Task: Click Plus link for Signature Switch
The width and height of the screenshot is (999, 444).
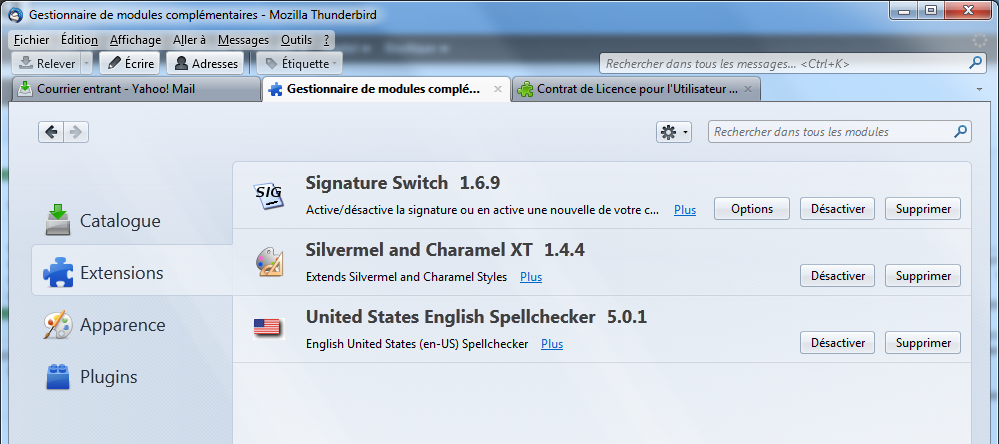Action: click(685, 210)
